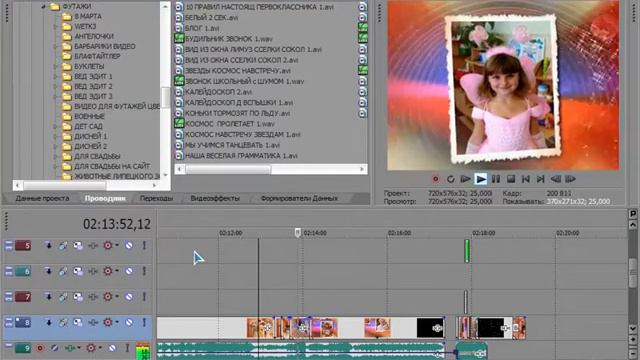Open Track Motion for track 5

pyautogui.click(x=78, y=246)
